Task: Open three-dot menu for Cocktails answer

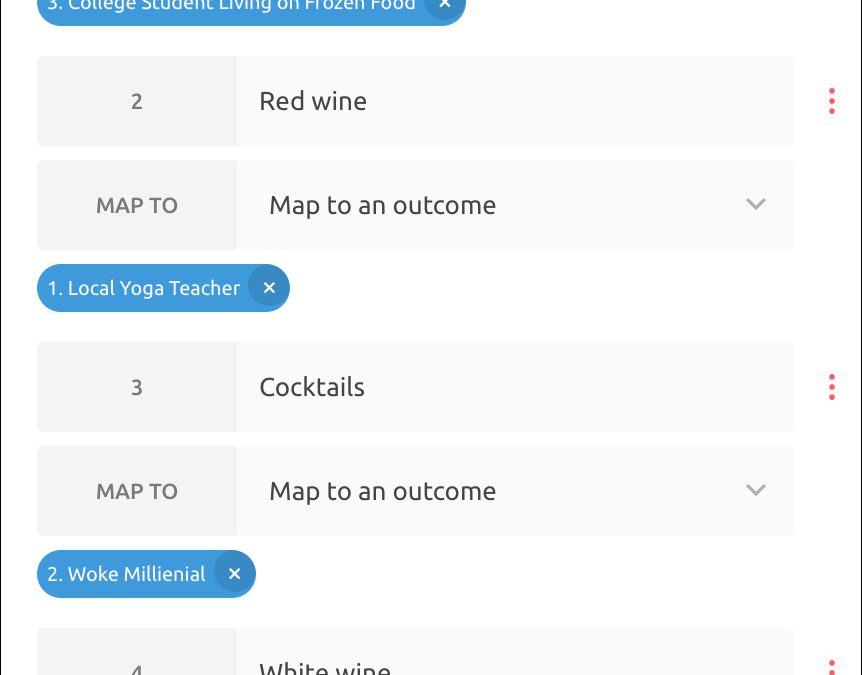Action: pos(831,387)
